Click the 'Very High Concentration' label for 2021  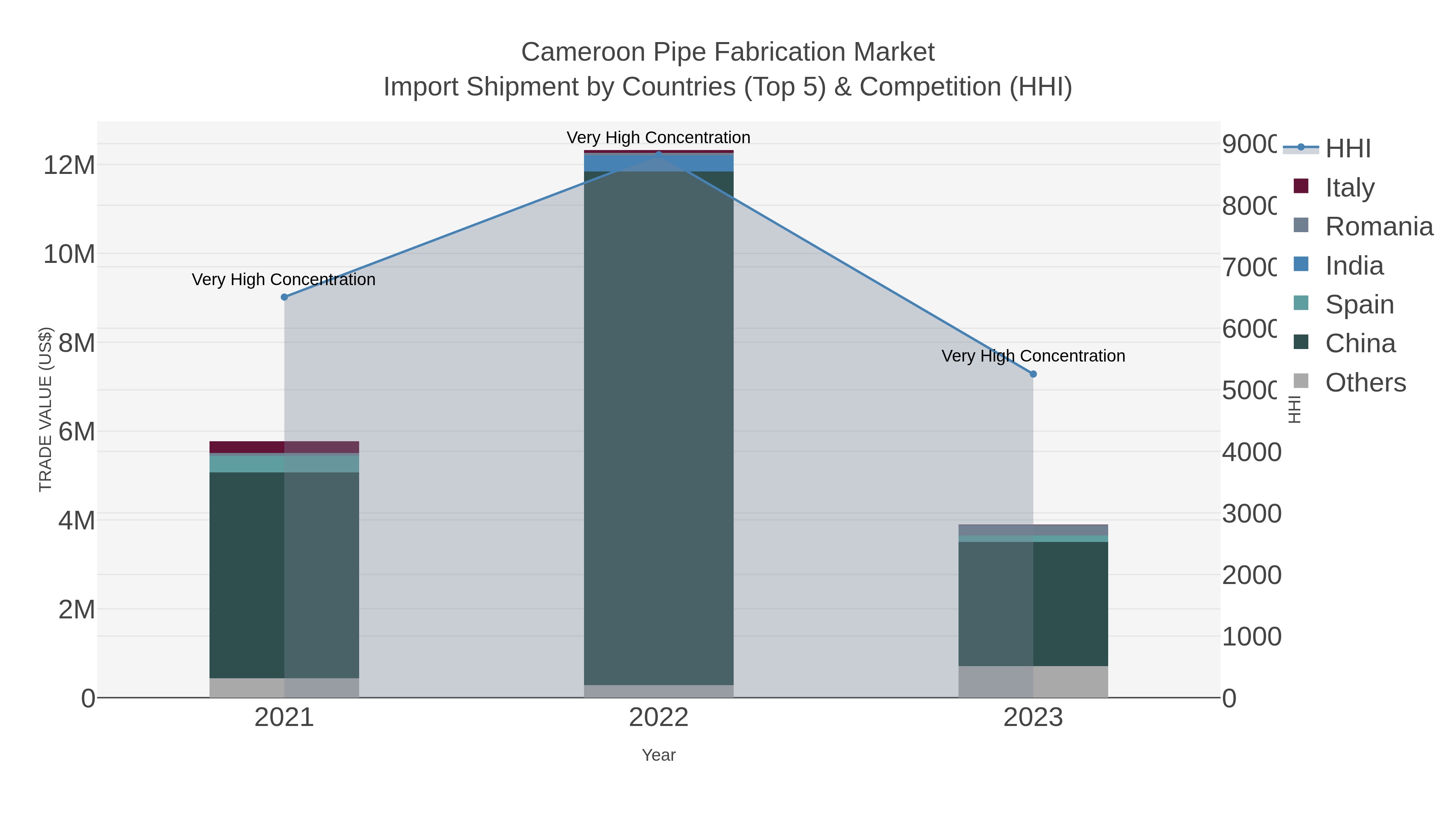(x=284, y=280)
